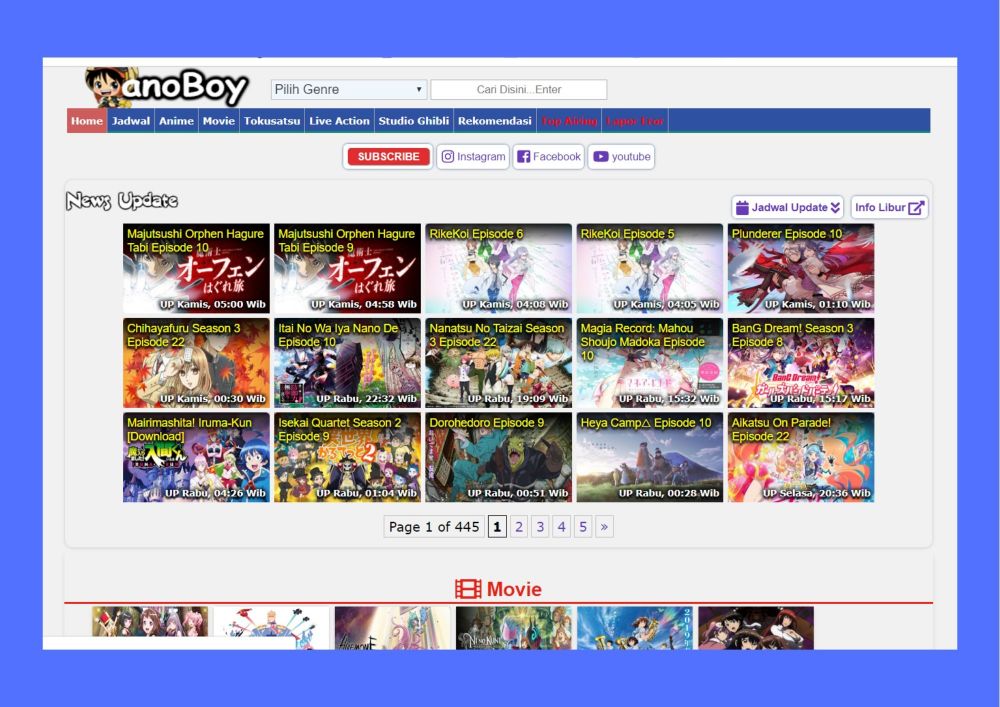This screenshot has width=1000, height=707.
Task: Open RikeKoi Episode 6 thumbnail
Action: [499, 268]
